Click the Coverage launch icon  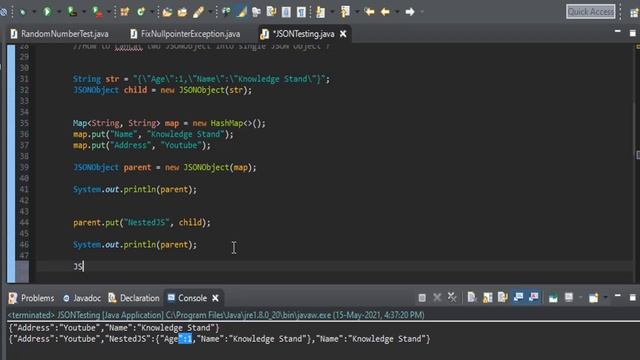click(x=72, y=12)
